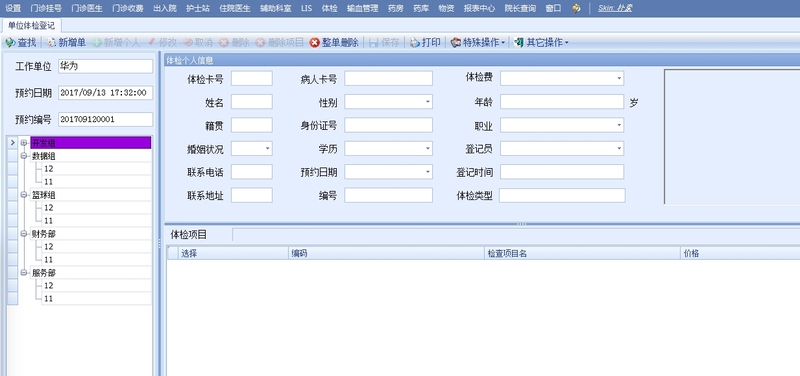Click the red 整单删除 icon
This screenshot has height=376, width=800.
tap(315, 43)
